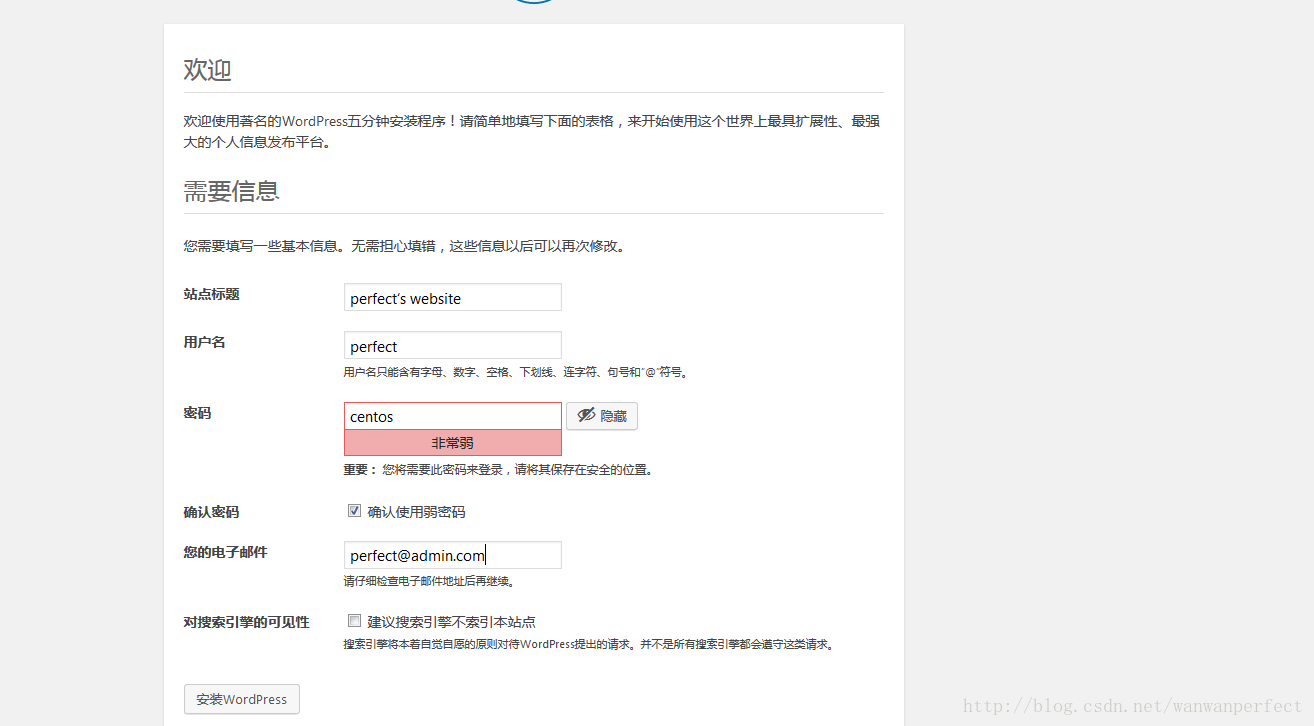Click the 您的电子邮件 label
This screenshot has width=1314, height=726.
[x=225, y=552]
